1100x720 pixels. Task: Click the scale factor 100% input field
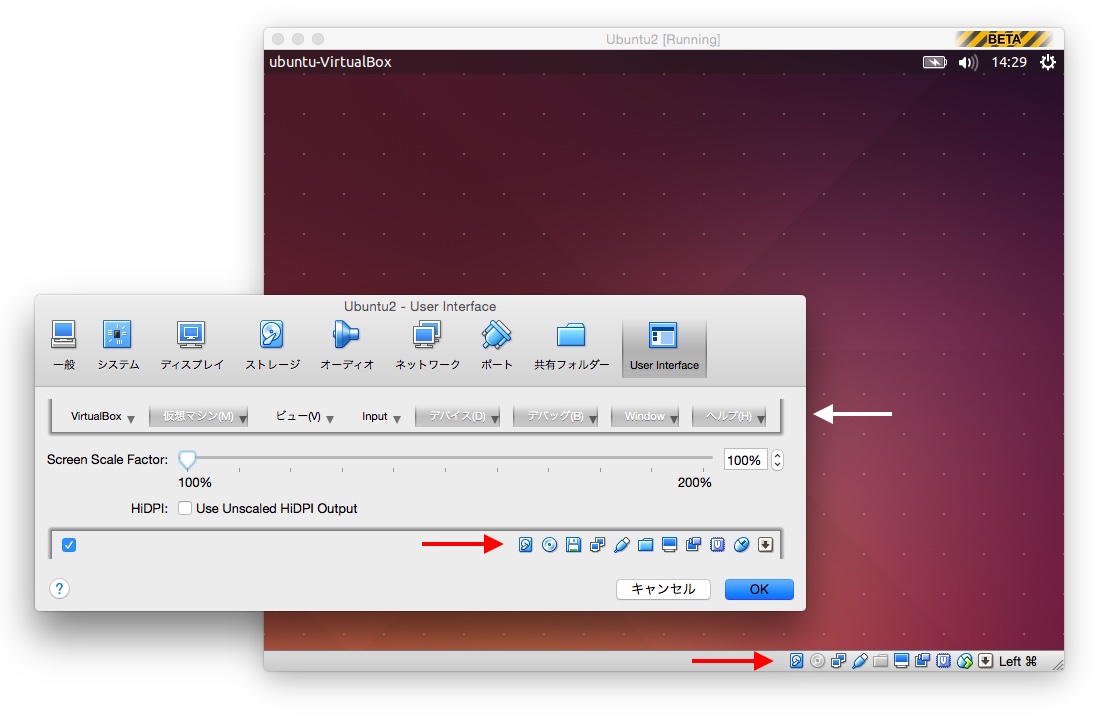click(x=745, y=460)
